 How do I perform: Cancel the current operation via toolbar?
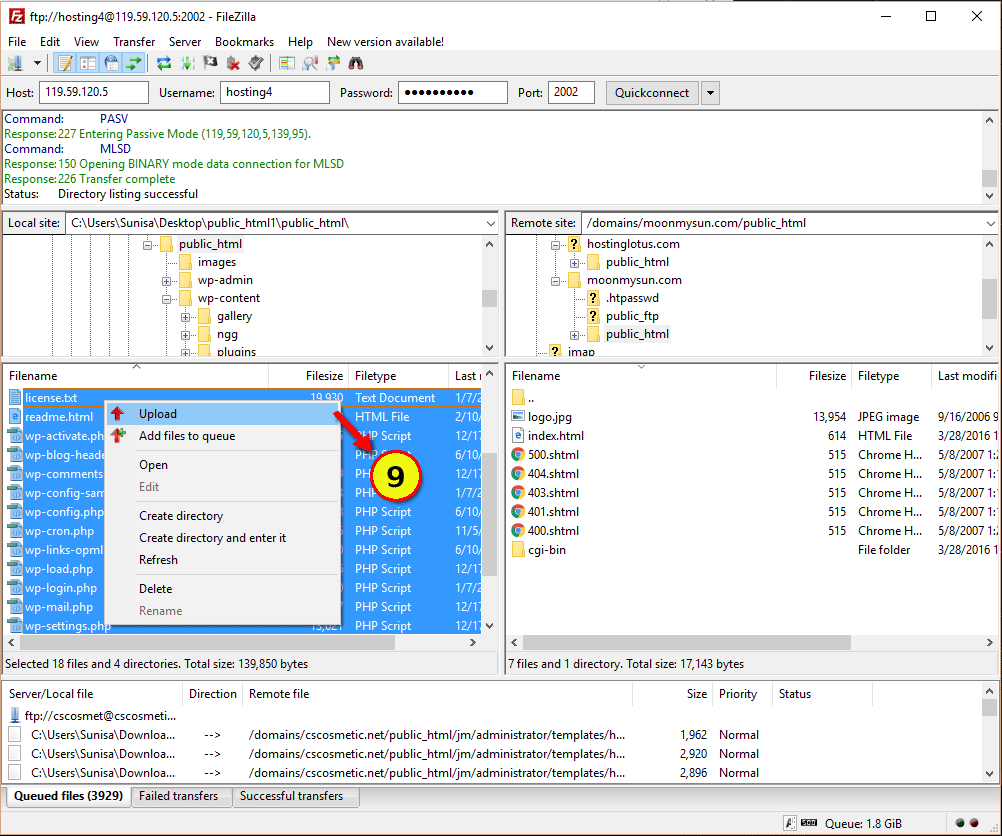(210, 63)
